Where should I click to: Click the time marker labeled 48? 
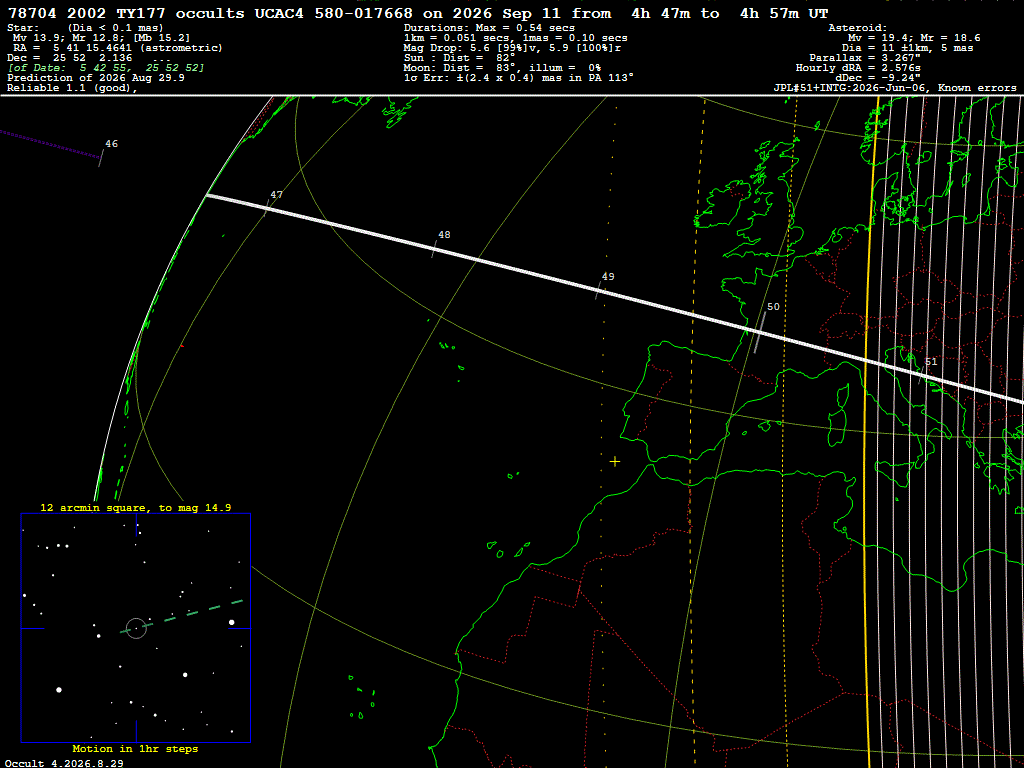[444, 234]
